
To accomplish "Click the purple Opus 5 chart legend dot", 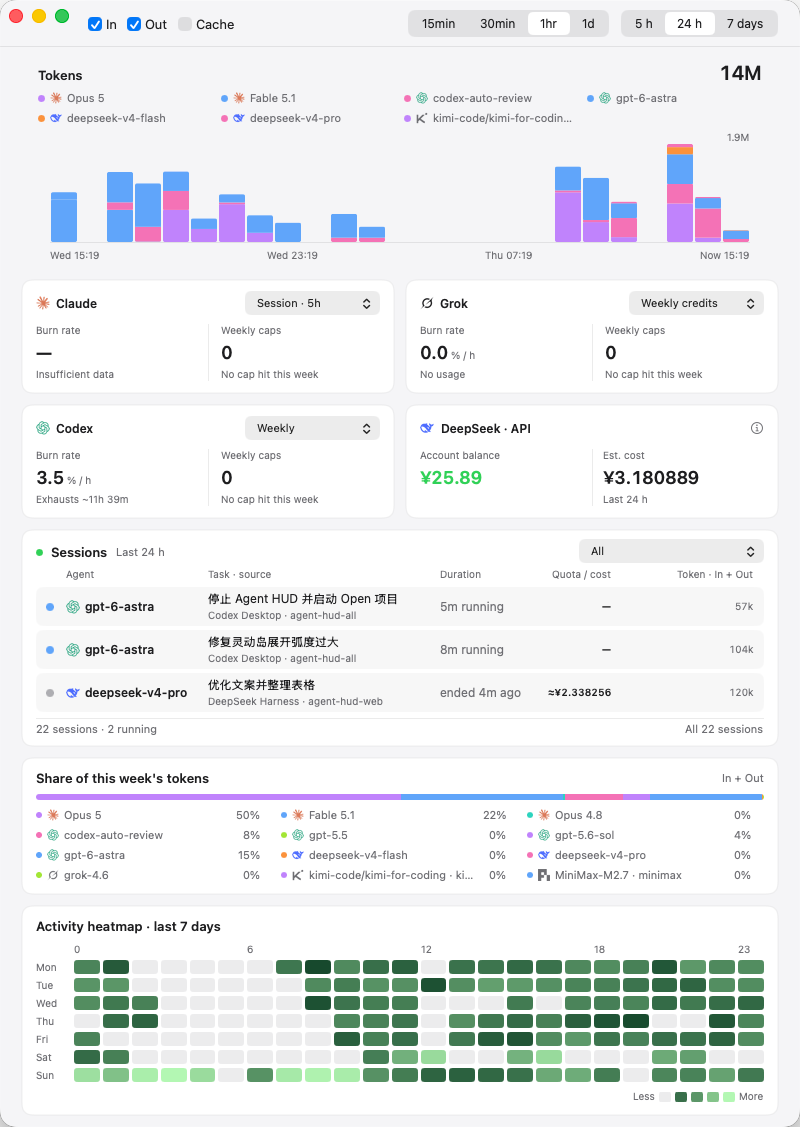I will tap(42, 98).
